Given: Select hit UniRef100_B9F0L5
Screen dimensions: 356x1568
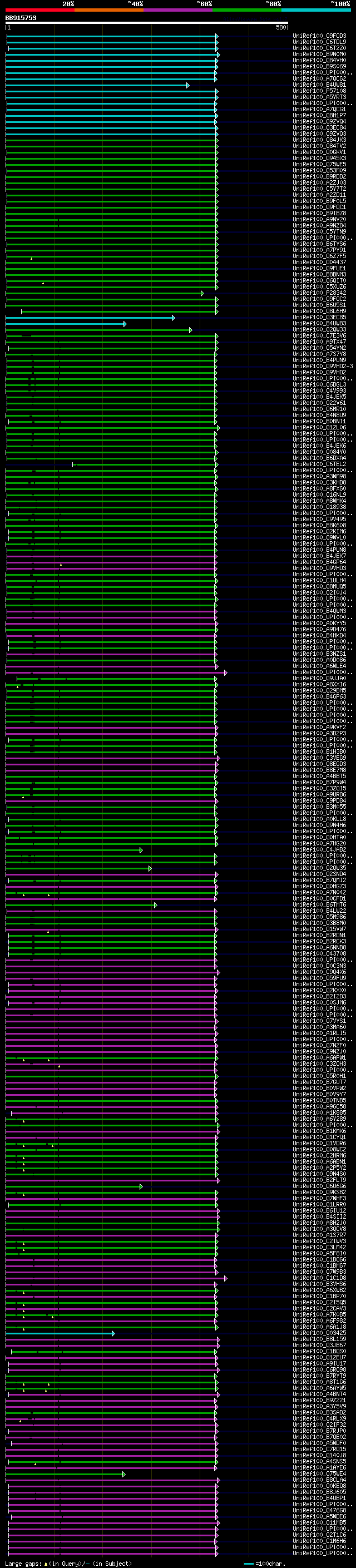Looking at the screenshot, I should 319,201.
